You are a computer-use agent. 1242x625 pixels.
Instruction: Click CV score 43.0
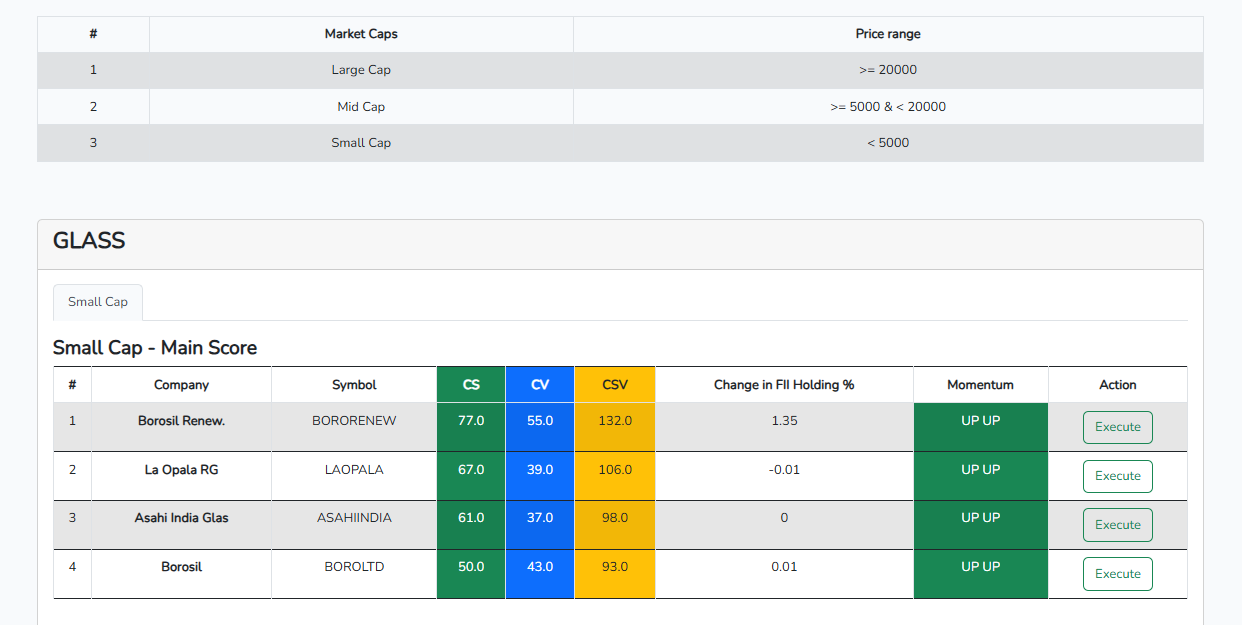pos(540,567)
